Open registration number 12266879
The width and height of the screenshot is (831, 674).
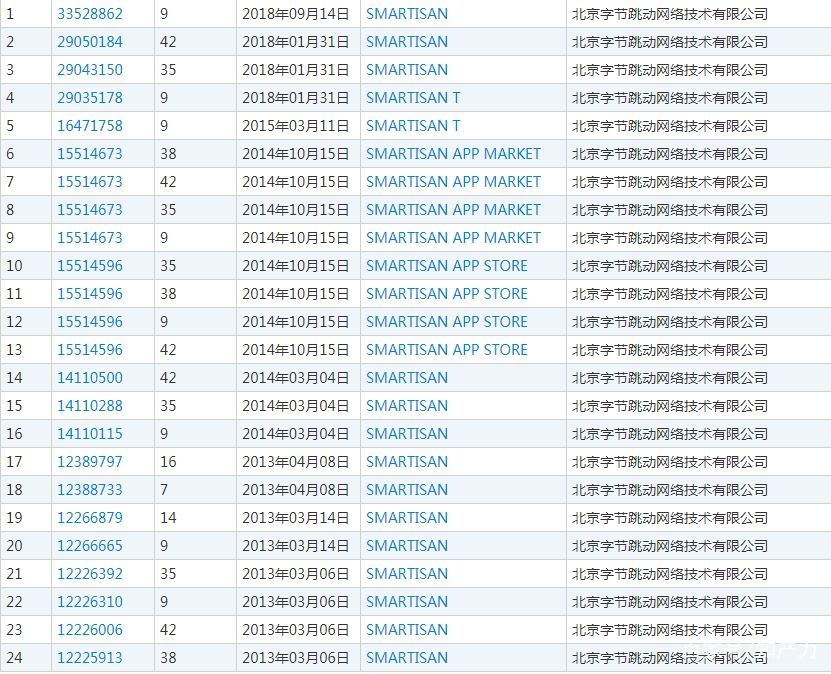[x=90, y=518]
